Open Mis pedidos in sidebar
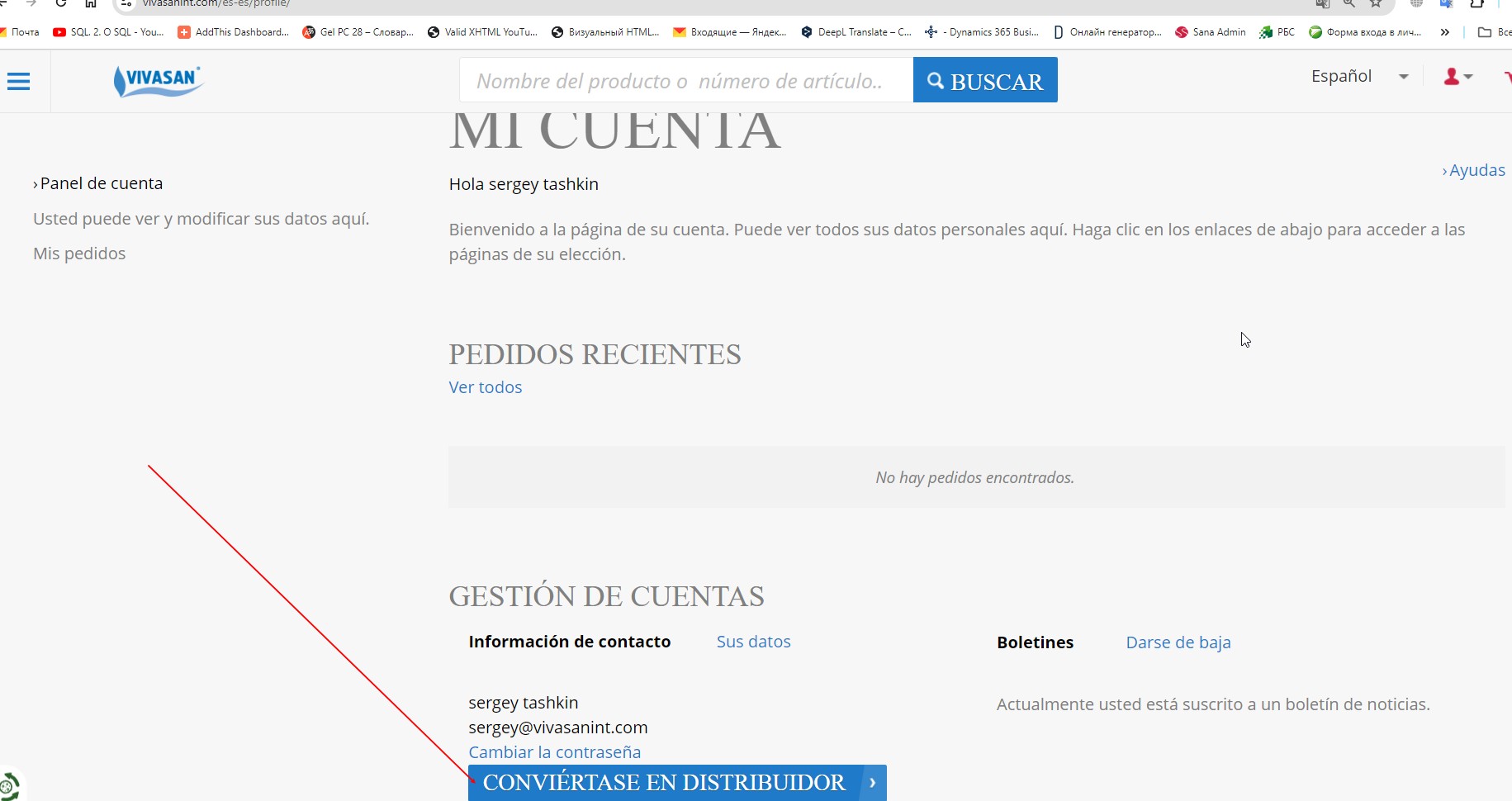 coord(79,254)
